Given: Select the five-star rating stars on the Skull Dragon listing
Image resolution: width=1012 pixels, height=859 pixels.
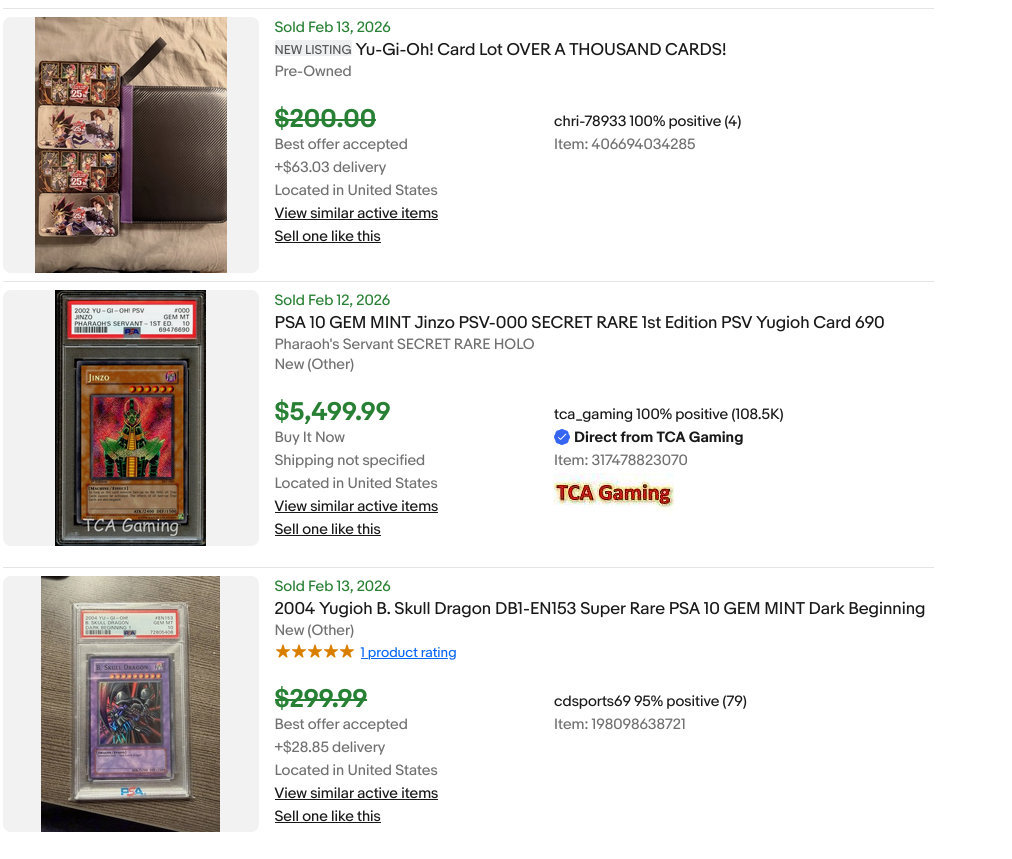Looking at the screenshot, I should (314, 651).
